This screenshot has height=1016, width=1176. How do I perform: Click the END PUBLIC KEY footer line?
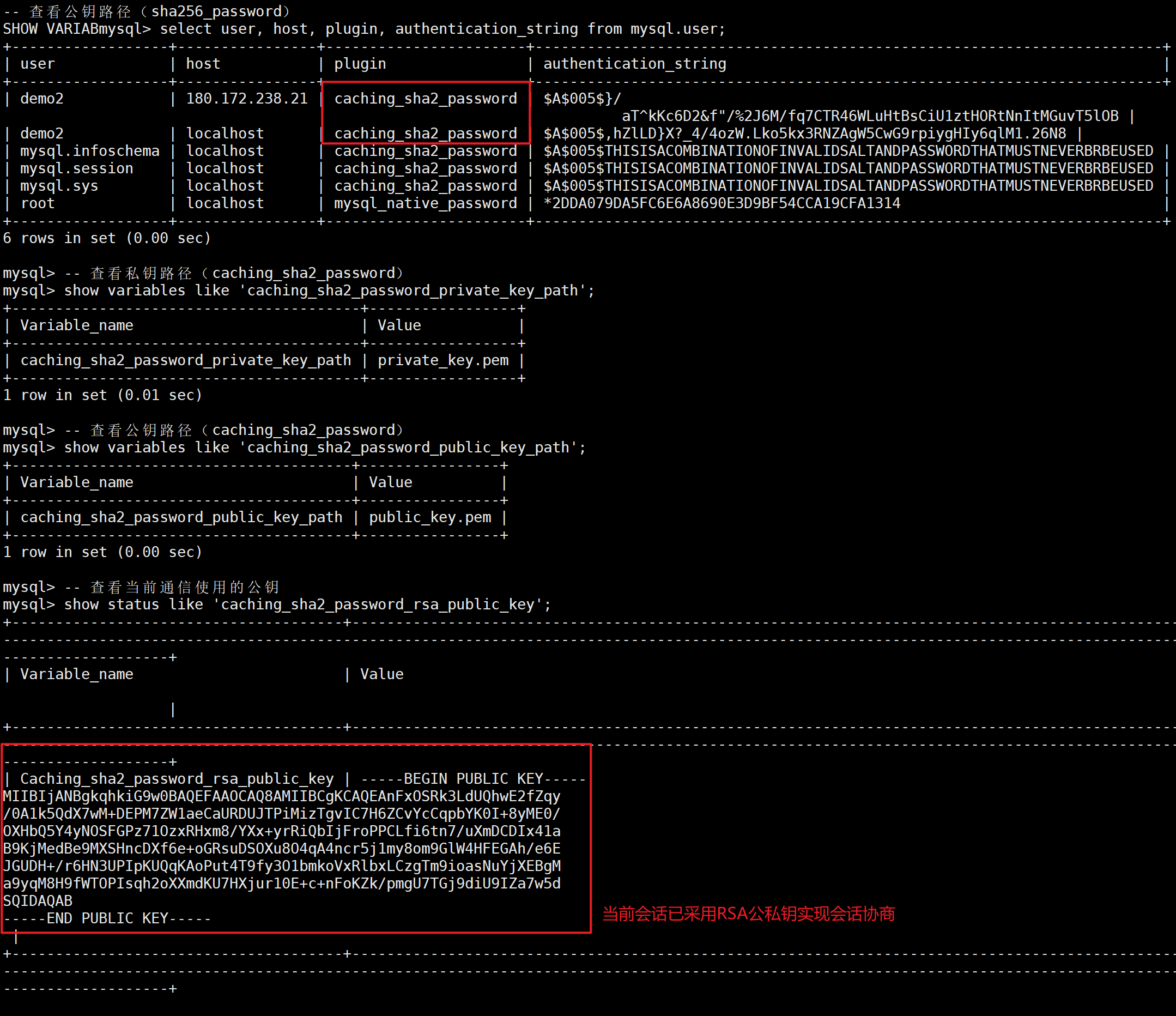tap(107, 918)
